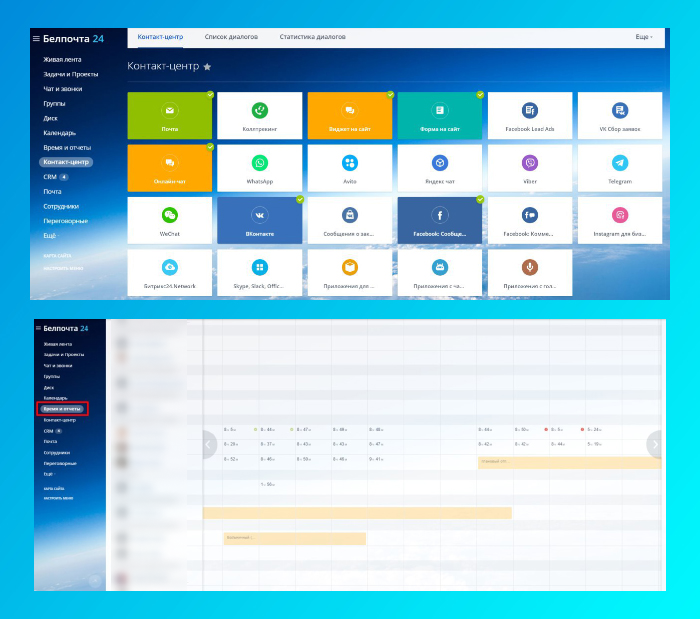
Task: Switch to the Контакт-центр top tab
Action: coord(160,37)
